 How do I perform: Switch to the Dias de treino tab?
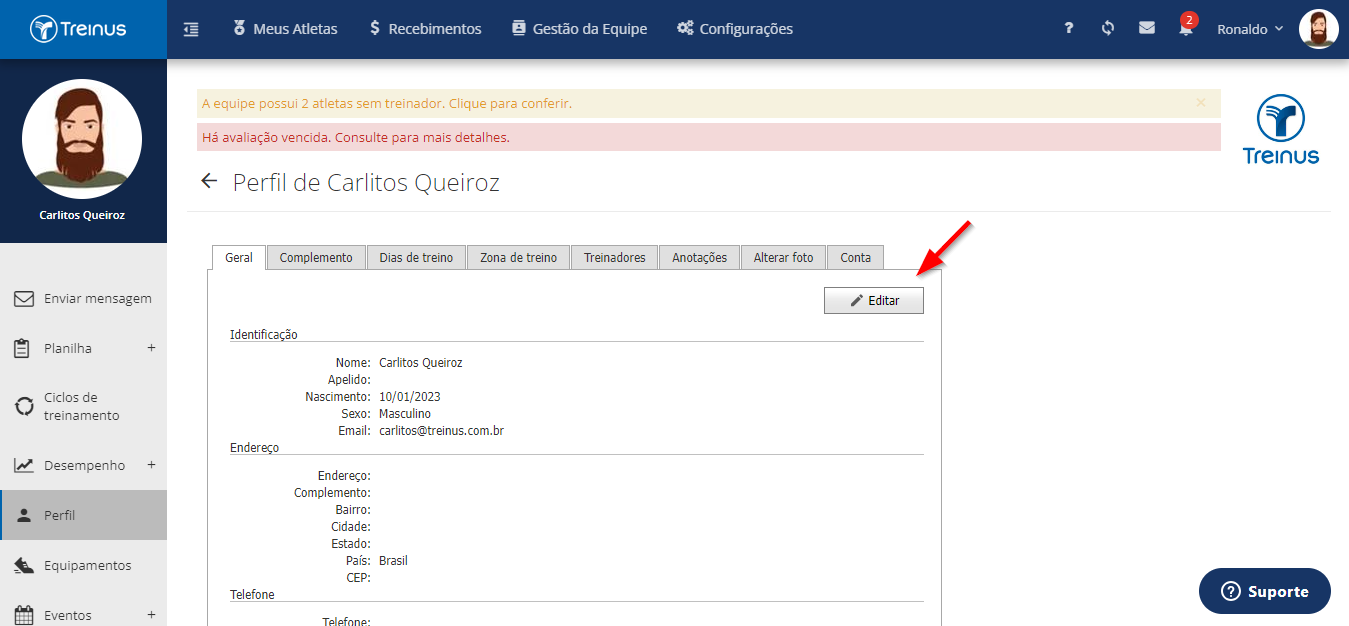click(417, 257)
